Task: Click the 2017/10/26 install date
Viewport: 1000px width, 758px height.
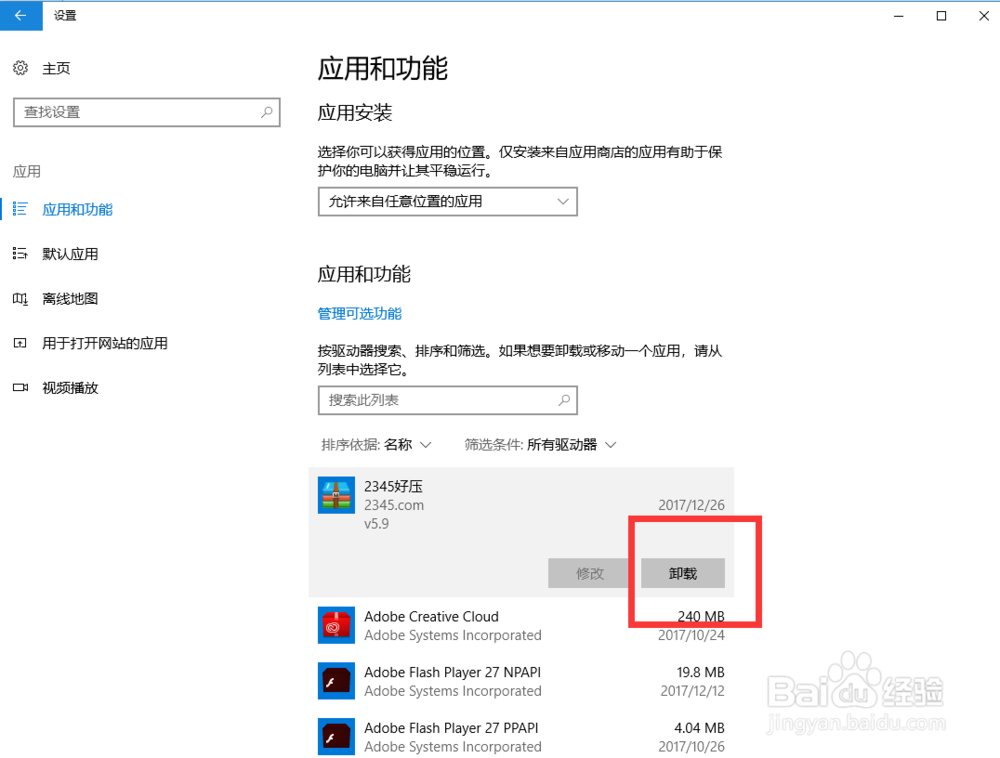Action: click(691, 746)
